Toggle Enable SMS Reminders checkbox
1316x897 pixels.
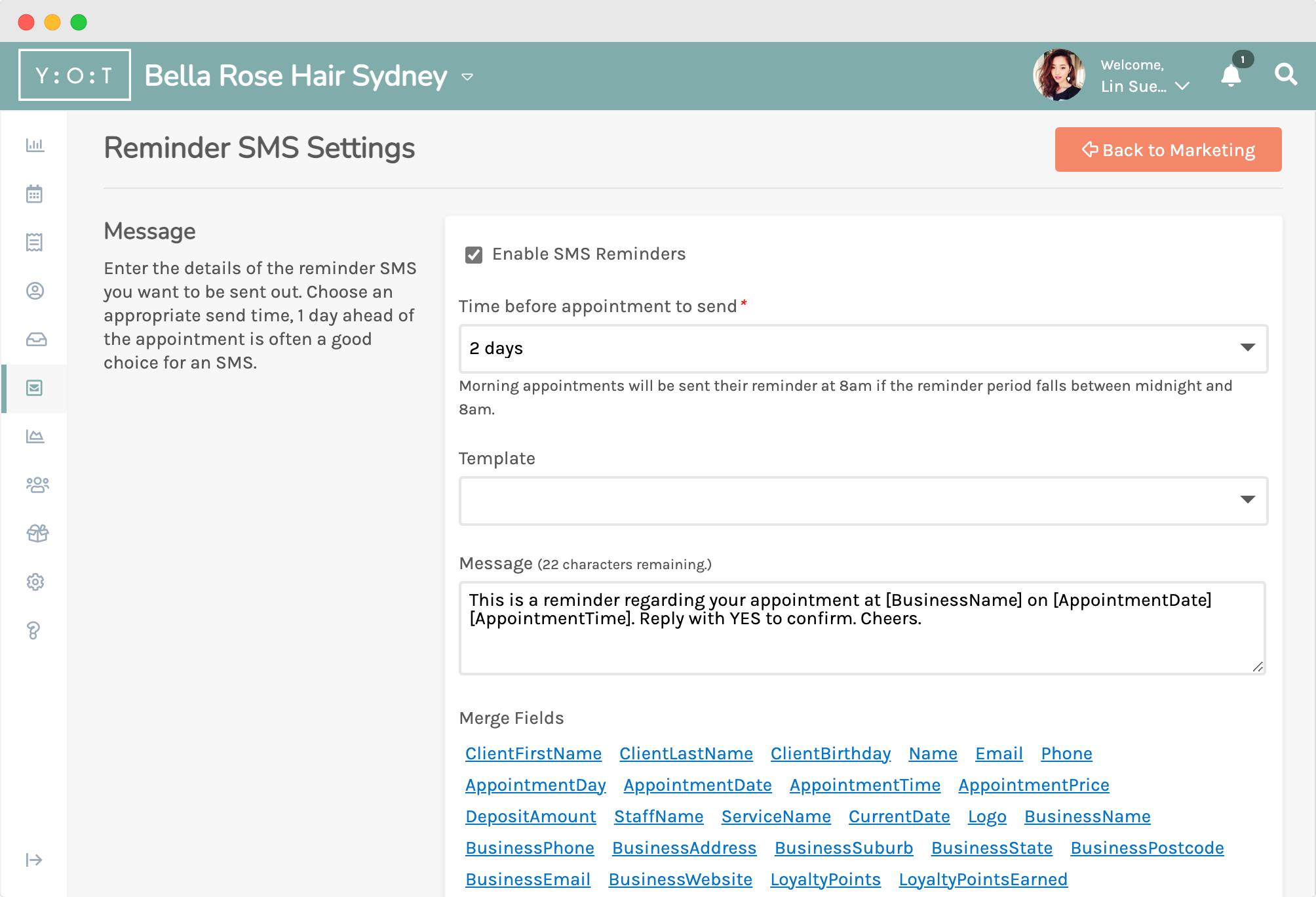pos(473,254)
